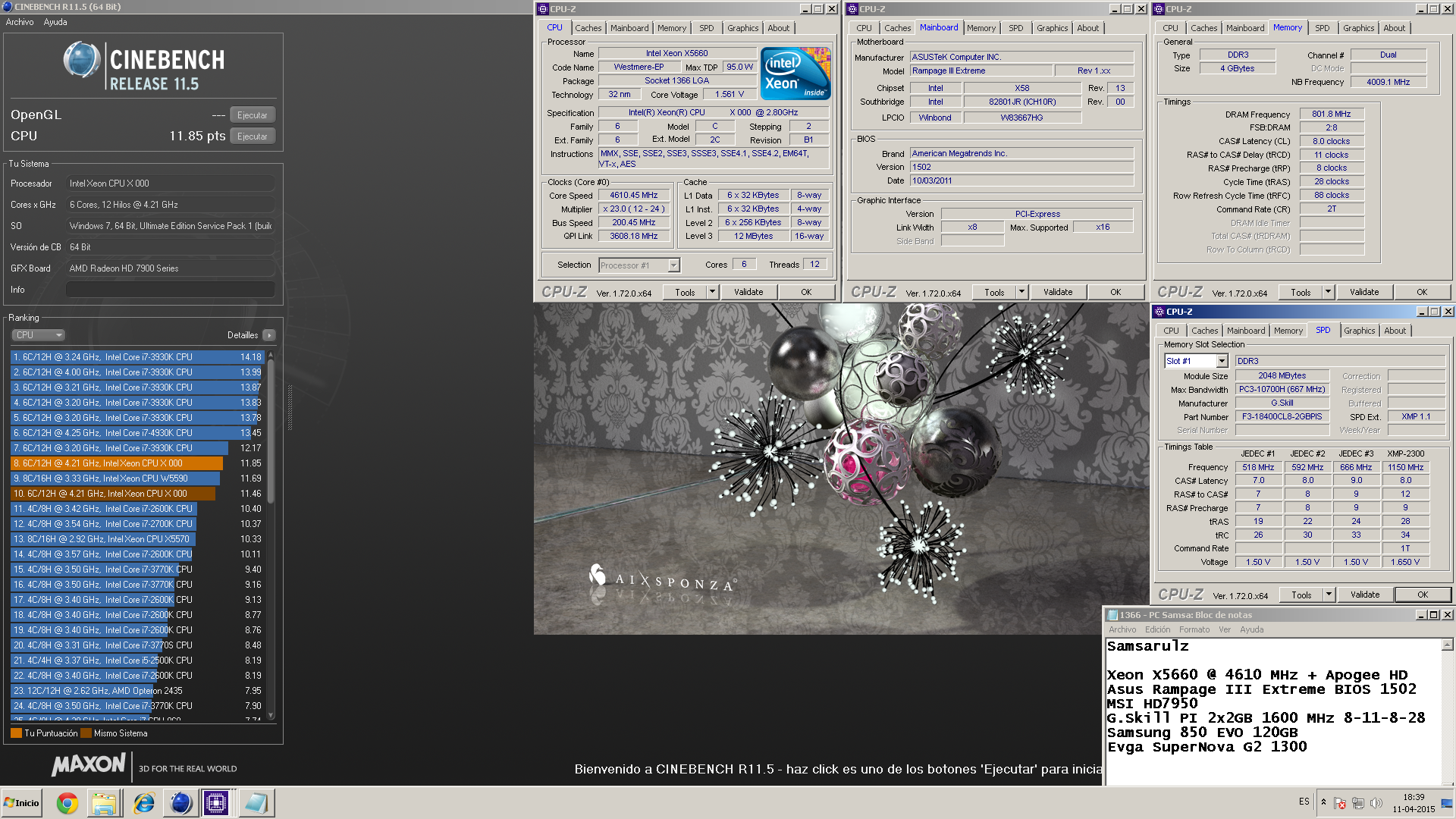Open Tools dropdown arrow in CPU-Z Memory window

coord(1327,292)
